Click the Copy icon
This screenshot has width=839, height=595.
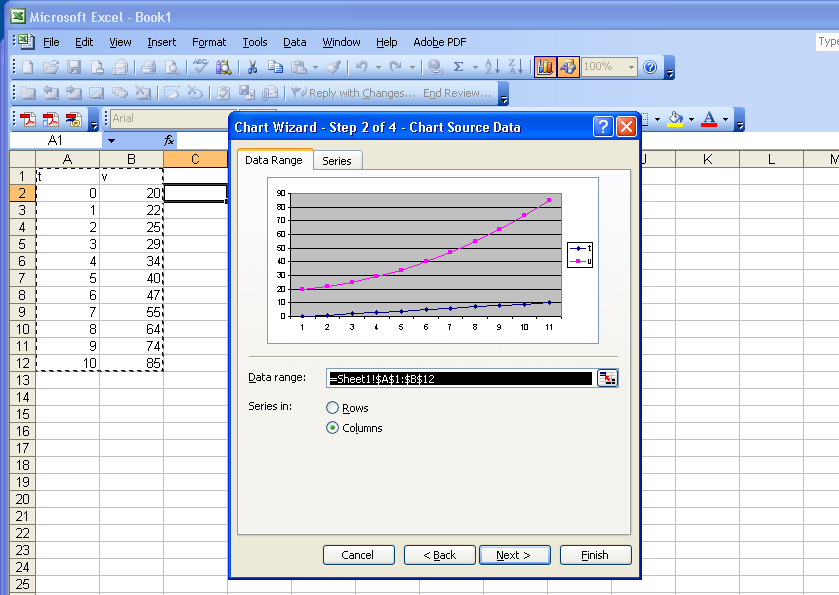click(x=275, y=67)
